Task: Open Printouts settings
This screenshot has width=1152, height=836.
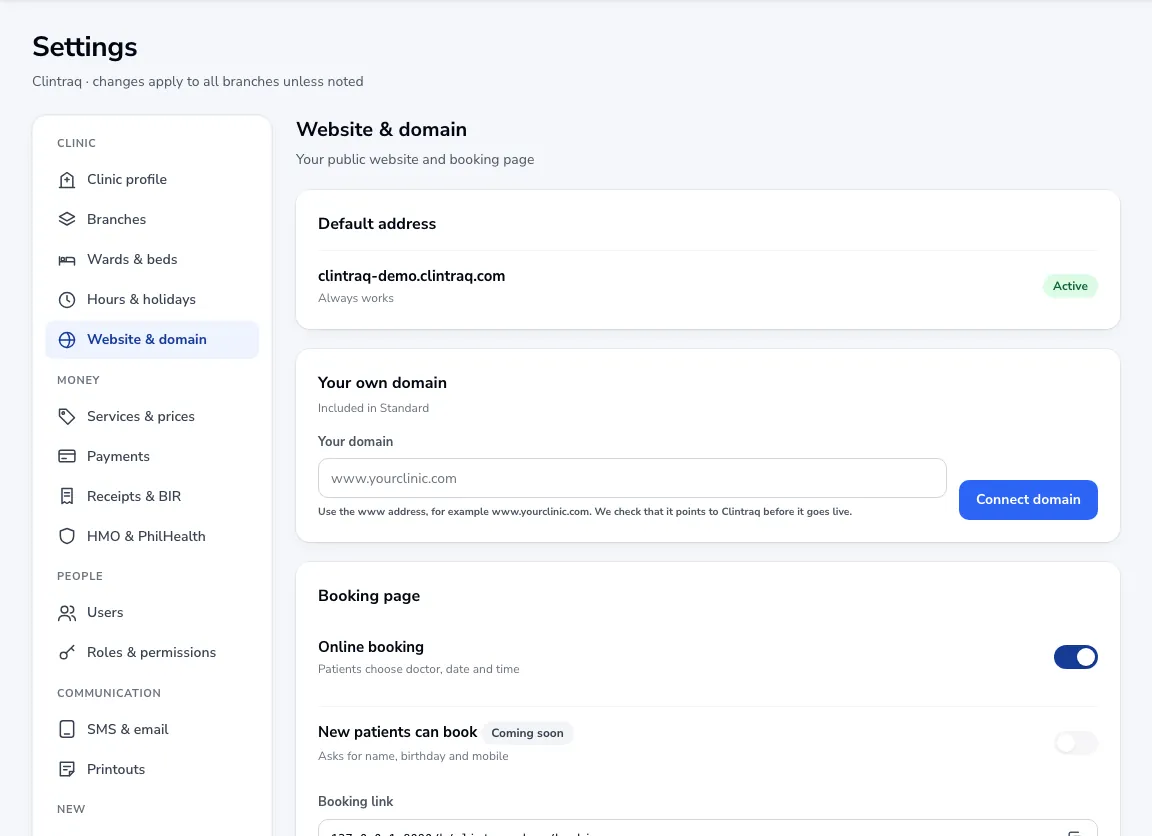Action: pos(152,769)
